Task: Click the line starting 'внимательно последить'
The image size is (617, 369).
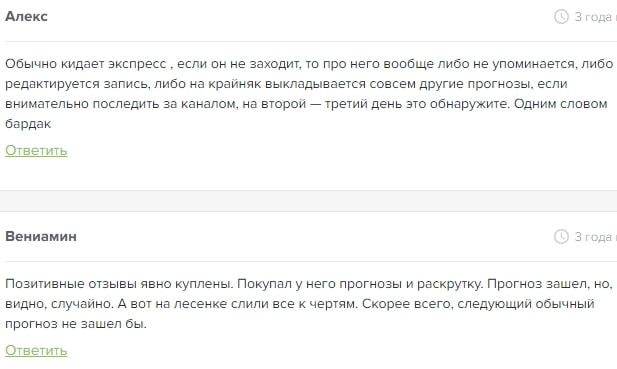Action: (306, 104)
